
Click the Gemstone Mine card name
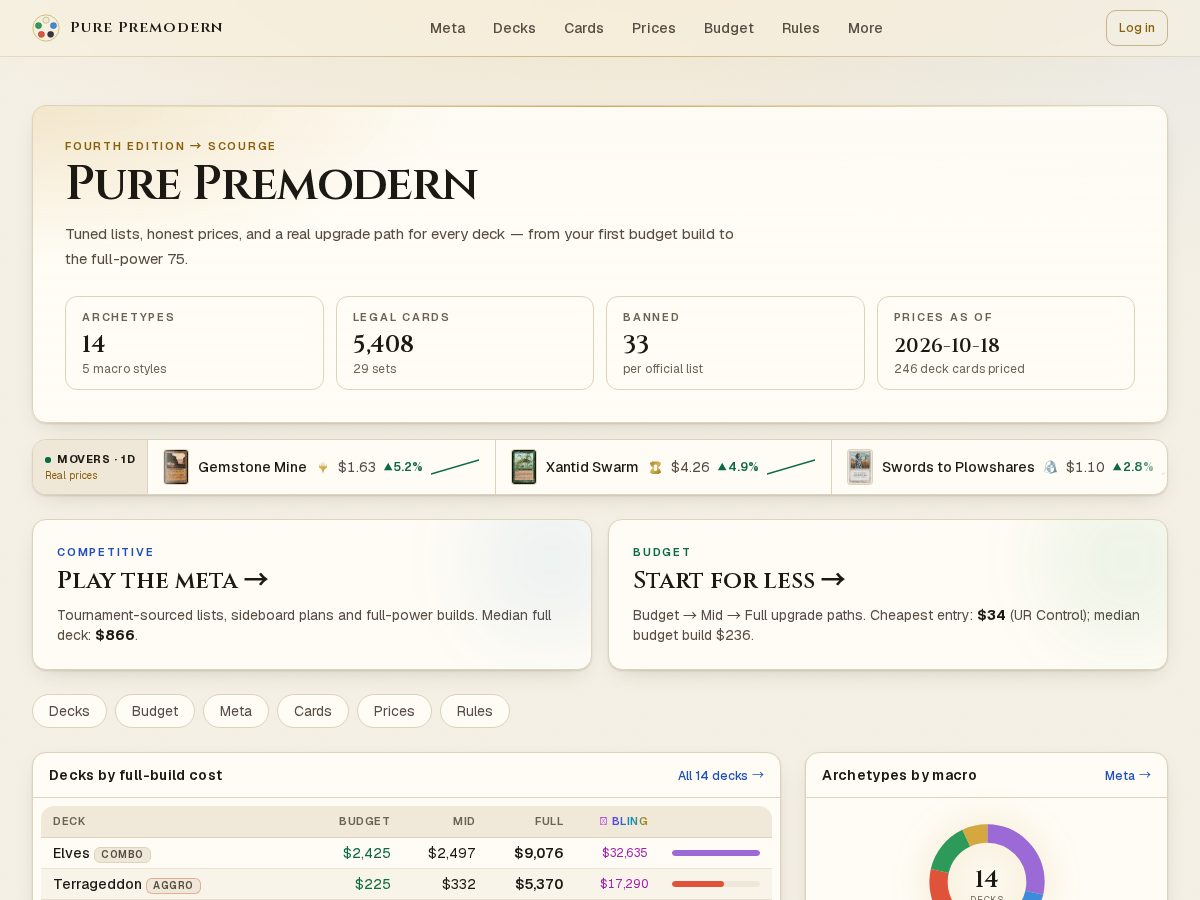pos(252,467)
